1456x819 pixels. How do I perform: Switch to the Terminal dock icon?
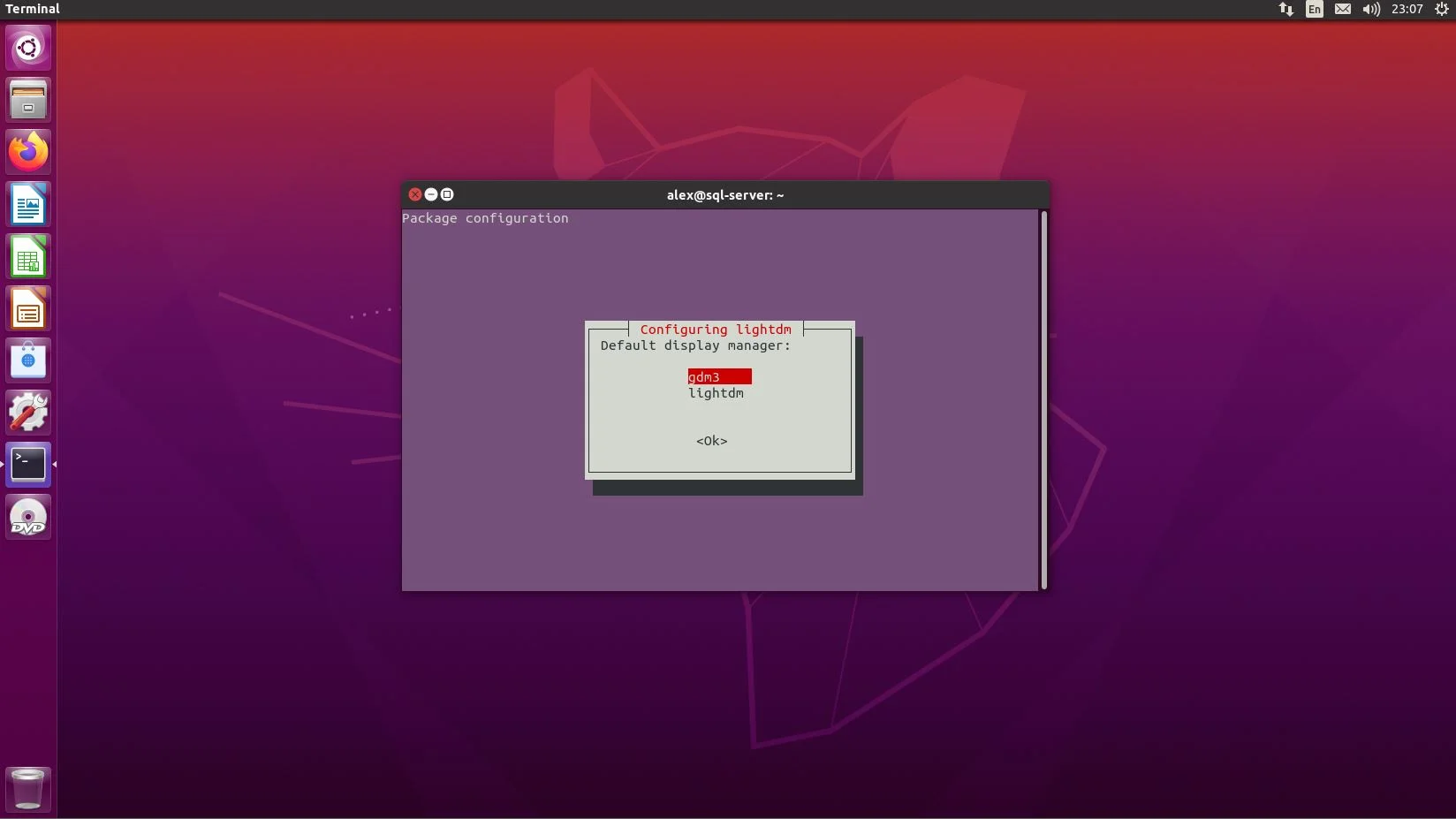[28, 465]
